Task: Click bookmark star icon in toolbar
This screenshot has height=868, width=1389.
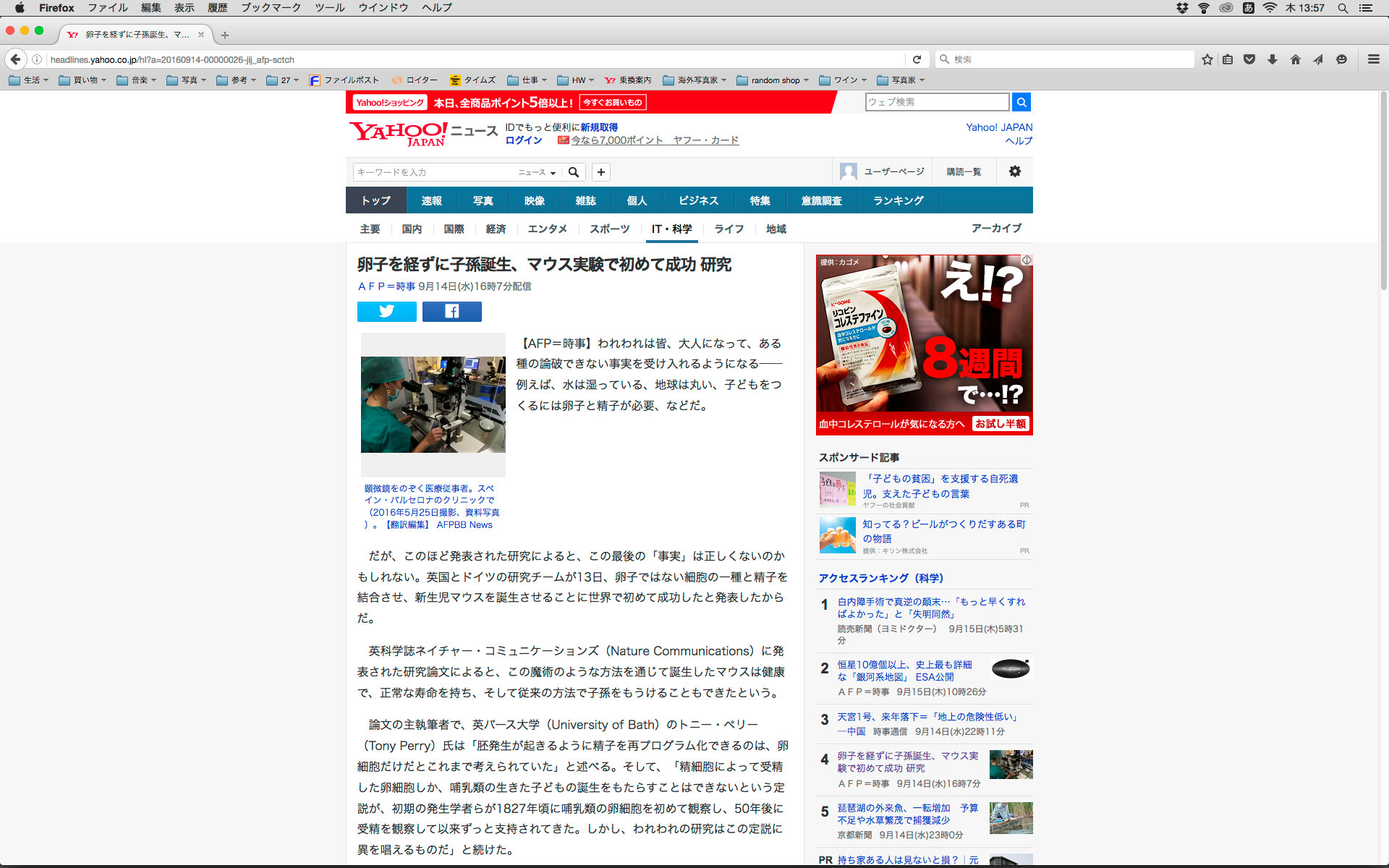Action: [x=1207, y=59]
